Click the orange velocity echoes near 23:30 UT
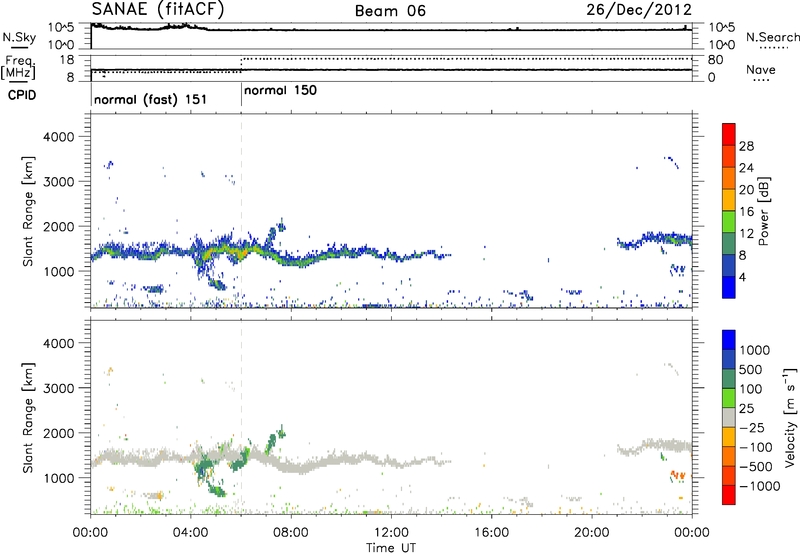 [678, 475]
